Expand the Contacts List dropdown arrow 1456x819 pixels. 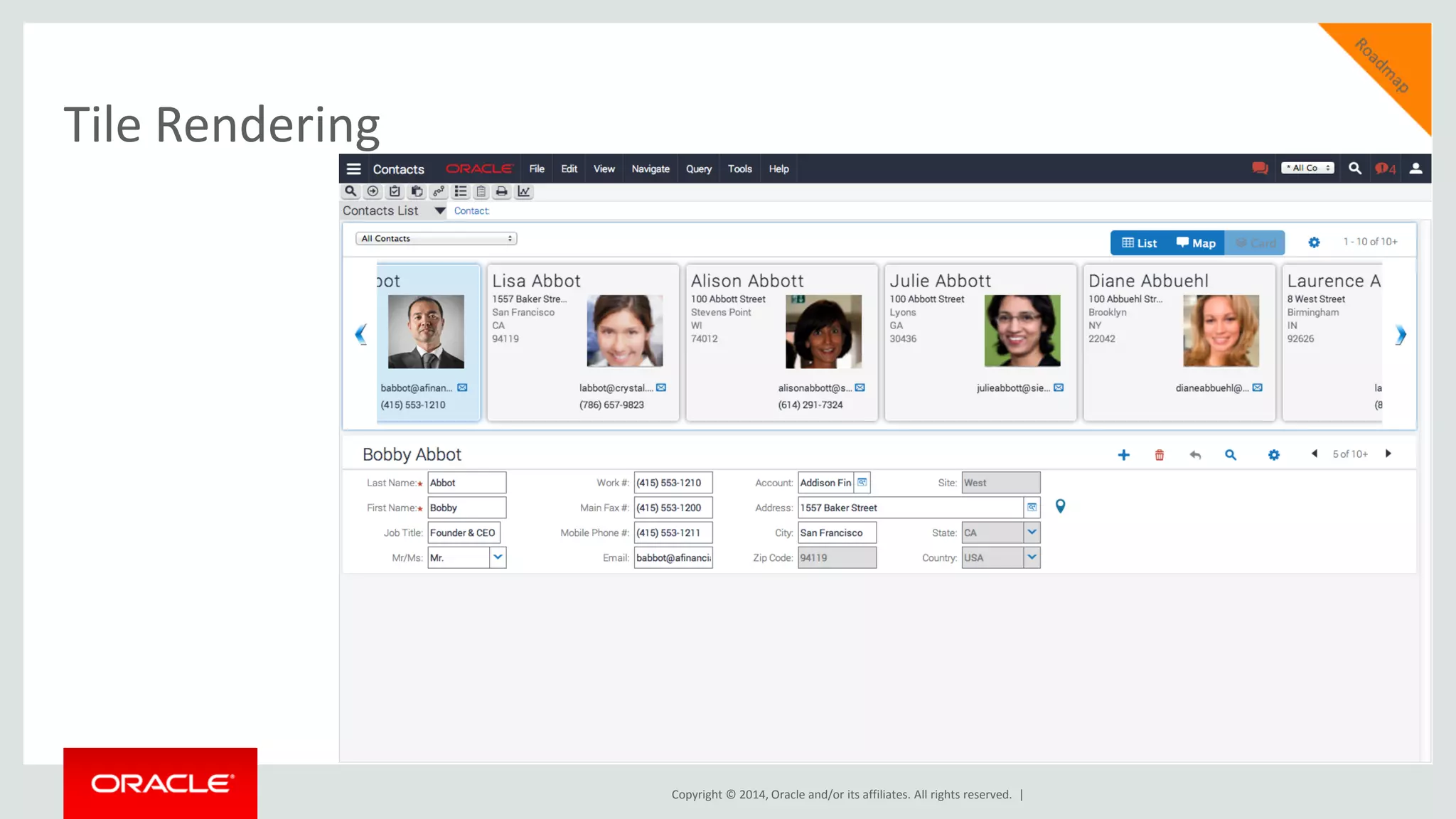click(440, 211)
